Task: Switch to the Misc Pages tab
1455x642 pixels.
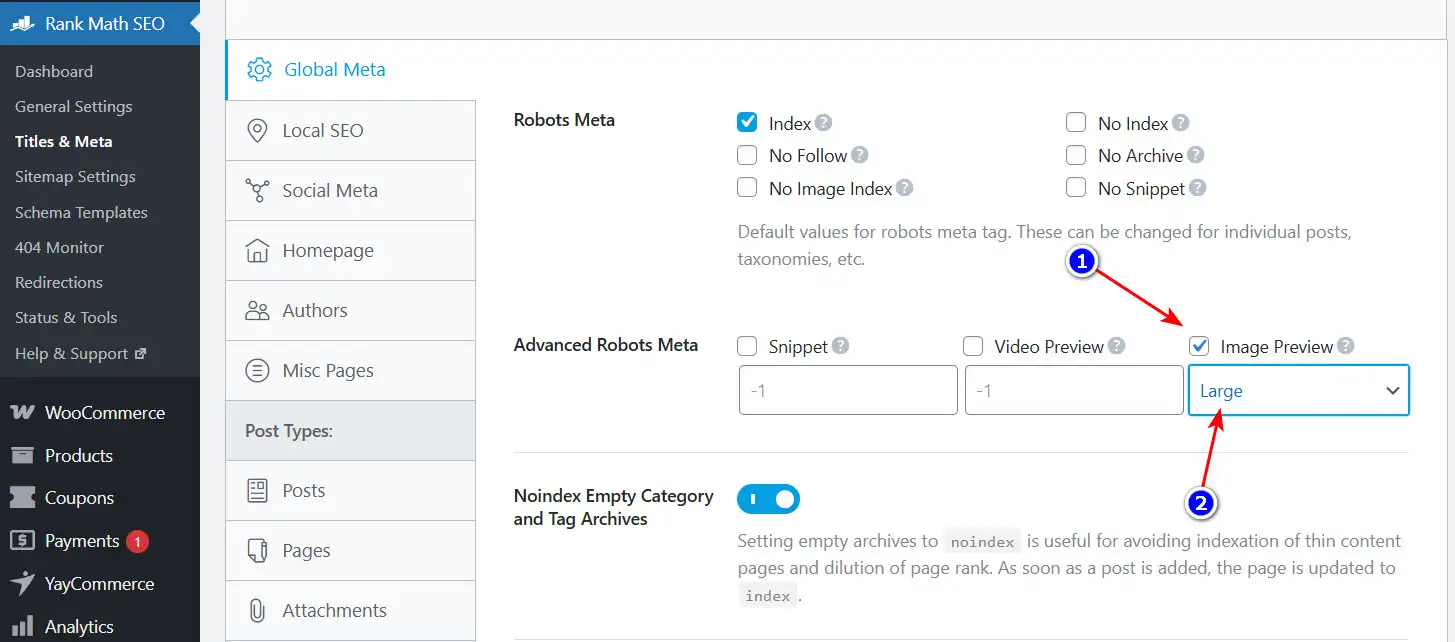Action: tap(330, 370)
